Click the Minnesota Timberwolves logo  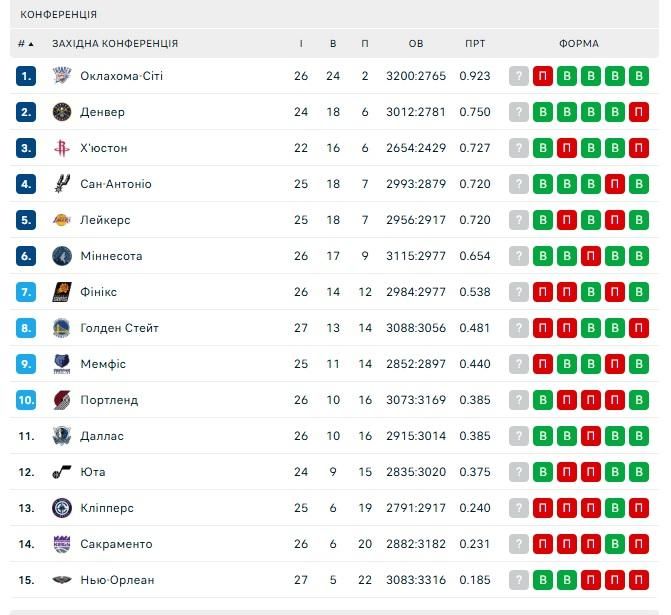click(x=61, y=256)
